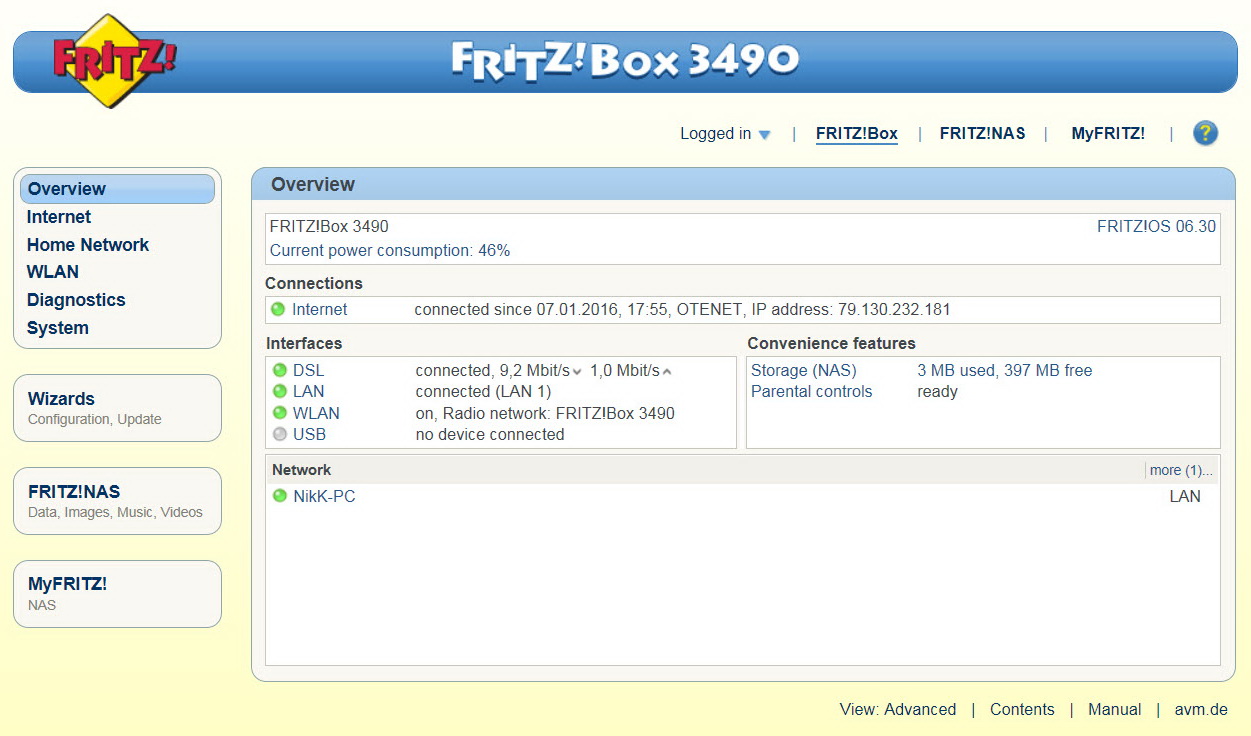This screenshot has width=1251, height=736.
Task: Open the Contents footer link
Action: point(1022,709)
